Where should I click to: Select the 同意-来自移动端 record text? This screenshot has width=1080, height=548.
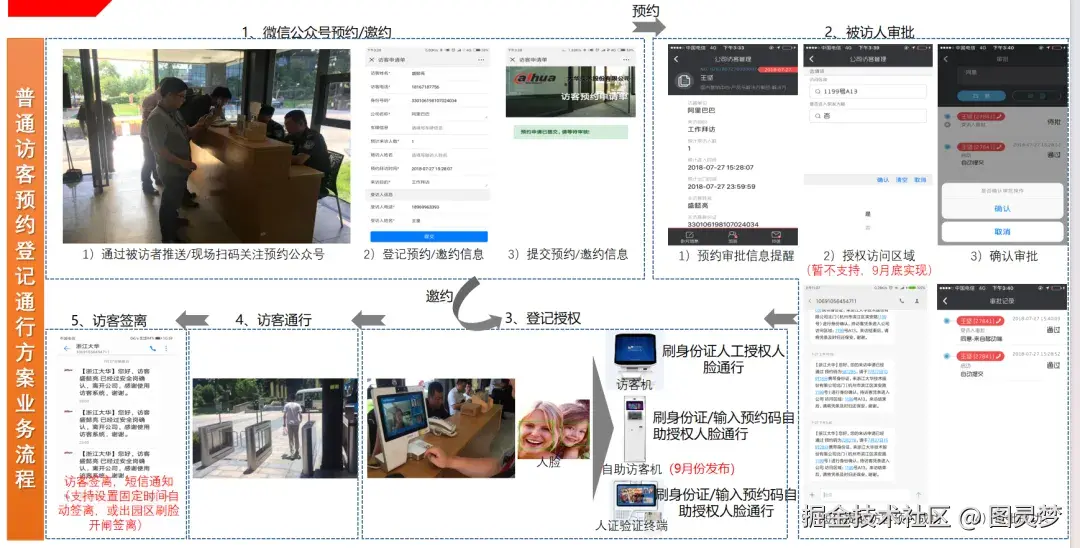pyautogui.click(x=981, y=339)
